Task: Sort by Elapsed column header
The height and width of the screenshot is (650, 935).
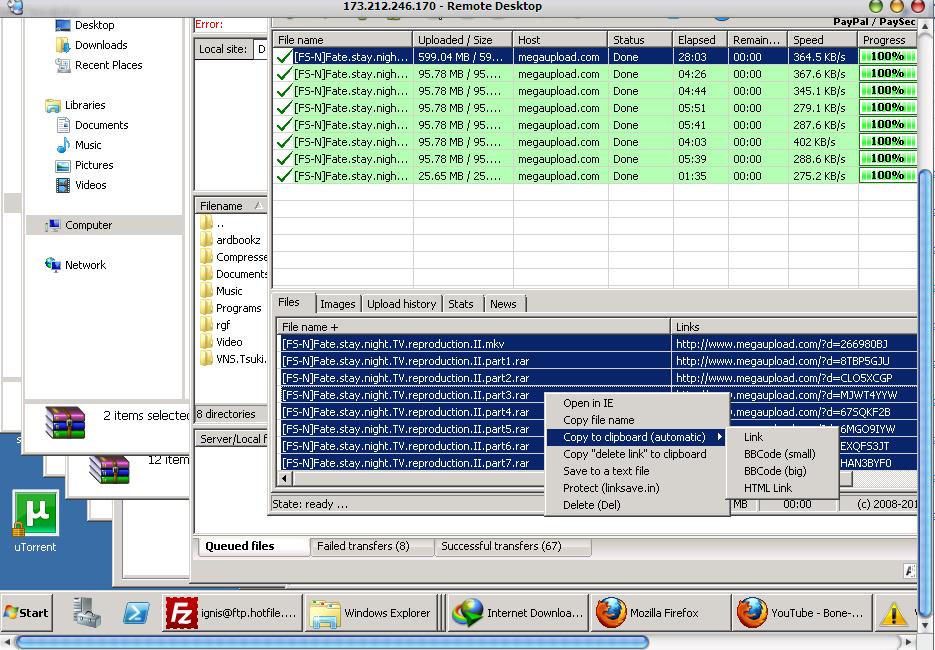Action: [700, 40]
